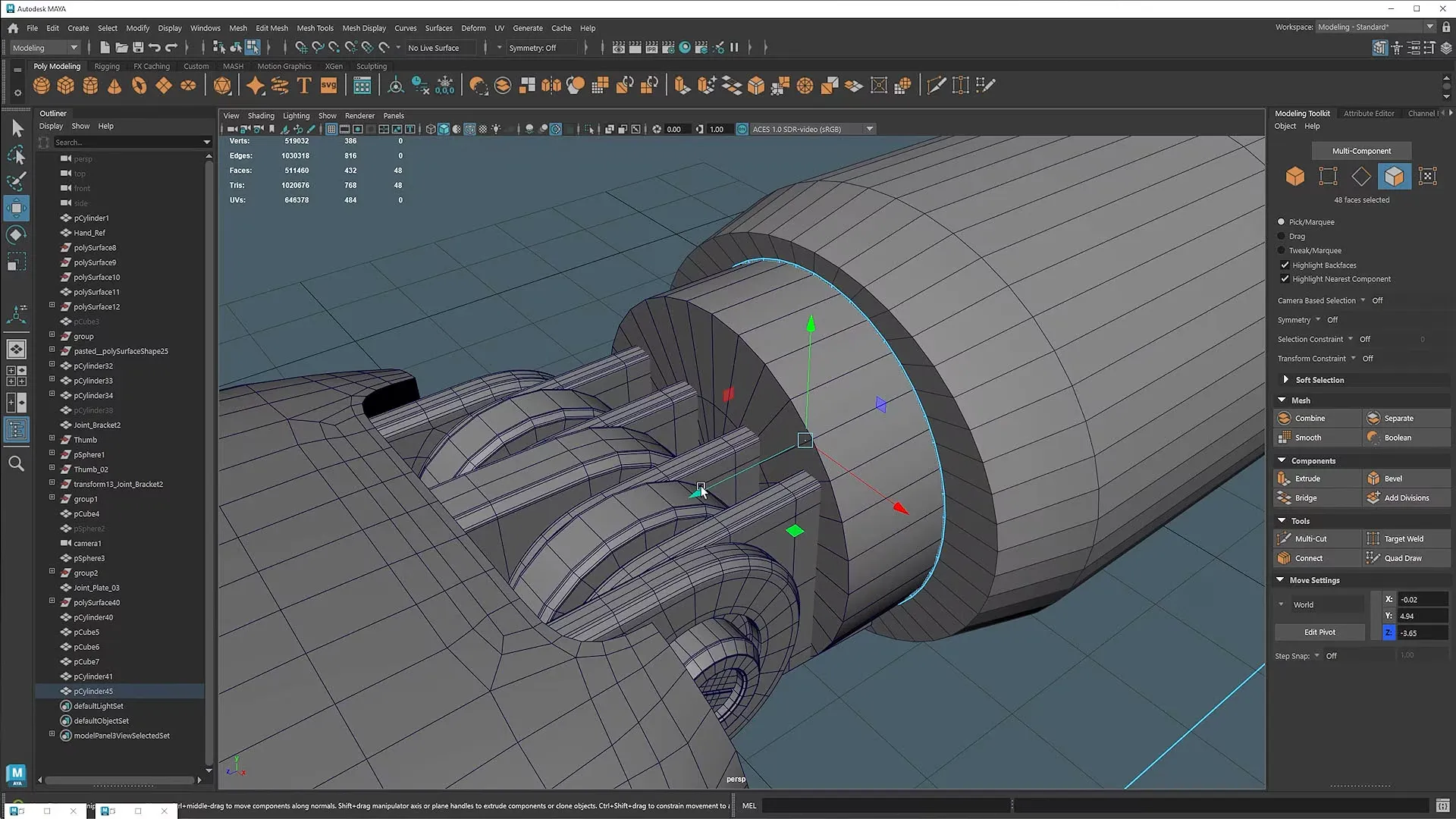Viewport: 1456px width, 819px height.
Task: Collapse the Move Settings section
Action: (1281, 579)
